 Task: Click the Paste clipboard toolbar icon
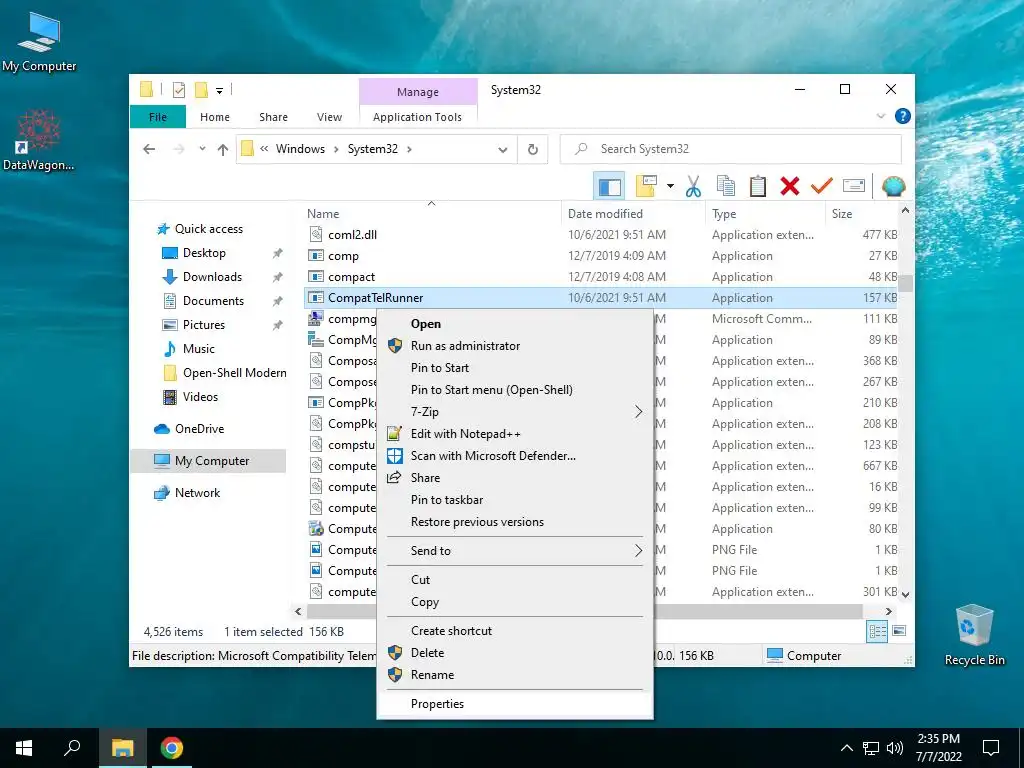pyautogui.click(x=758, y=186)
